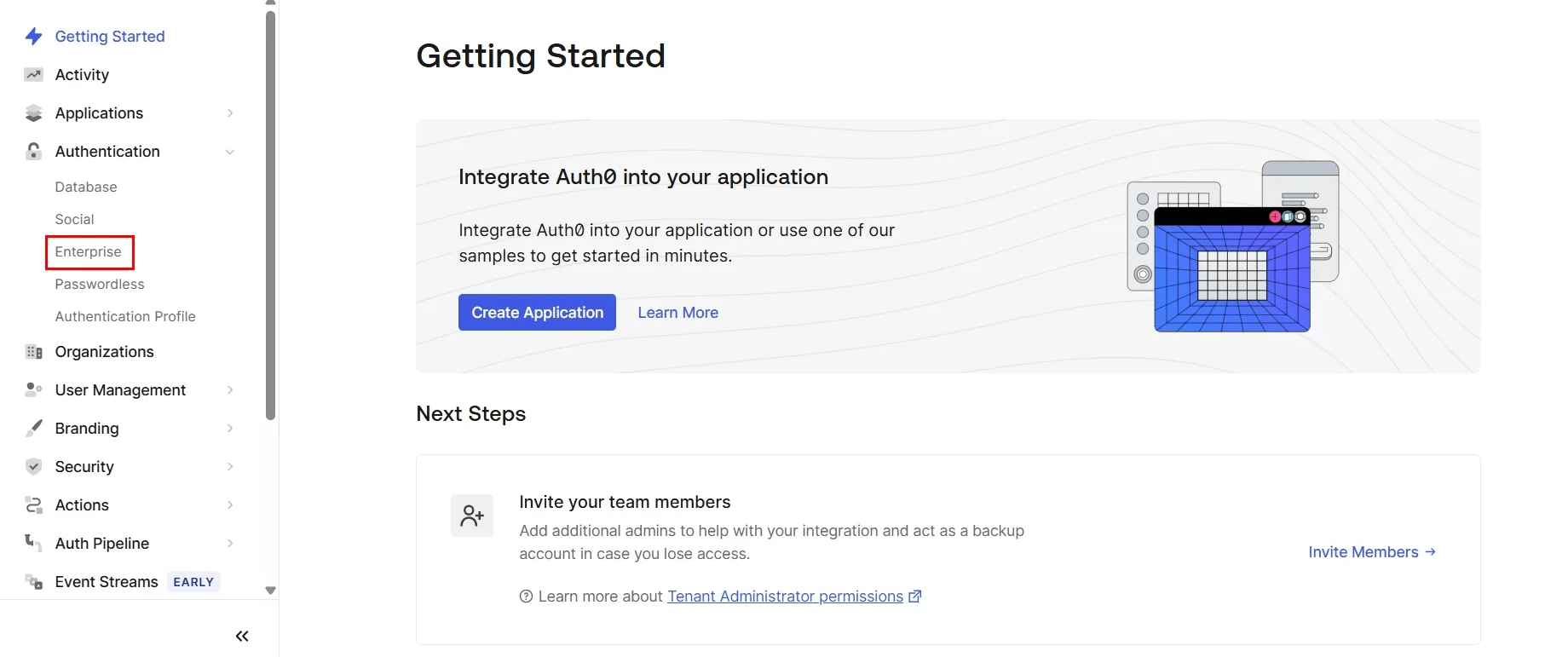Viewport: 1568px width, 657px height.
Task: Collapse the sidebar with double chevron
Action: click(242, 636)
